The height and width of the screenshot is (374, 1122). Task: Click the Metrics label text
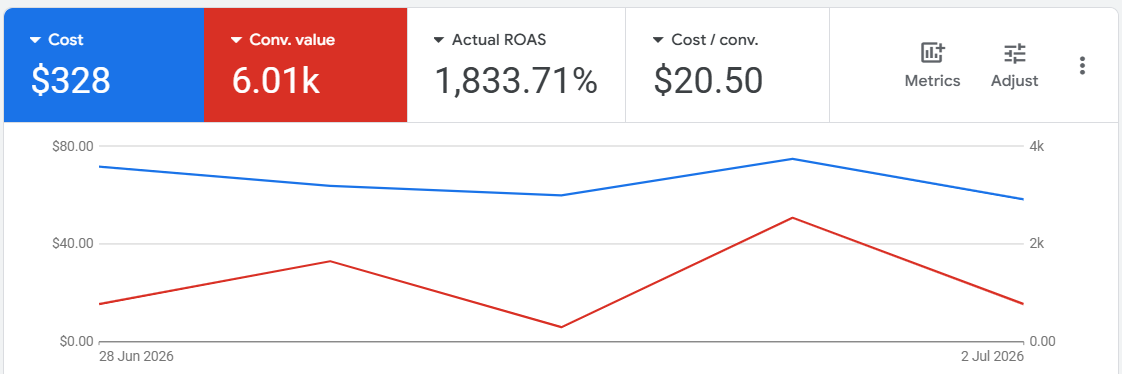tap(932, 81)
